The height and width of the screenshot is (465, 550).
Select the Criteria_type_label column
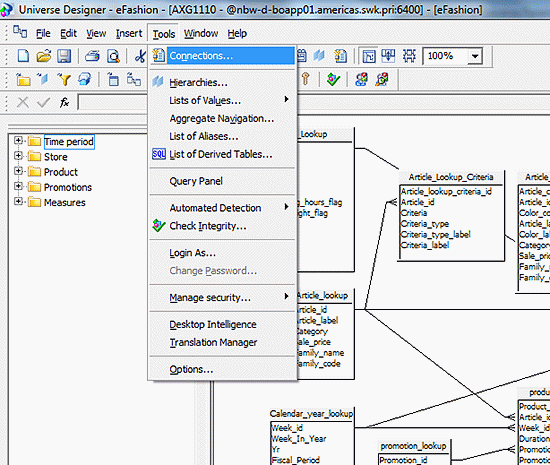435,234
